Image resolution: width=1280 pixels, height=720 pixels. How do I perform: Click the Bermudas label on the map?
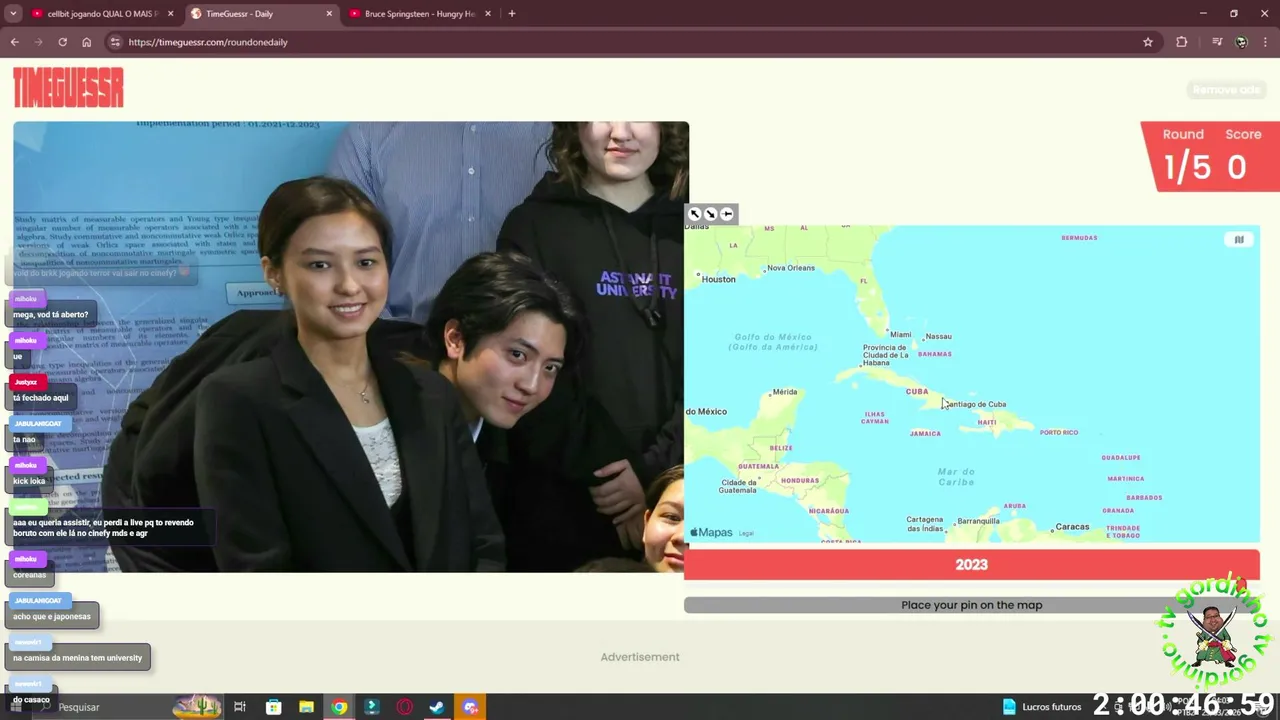(x=1079, y=238)
